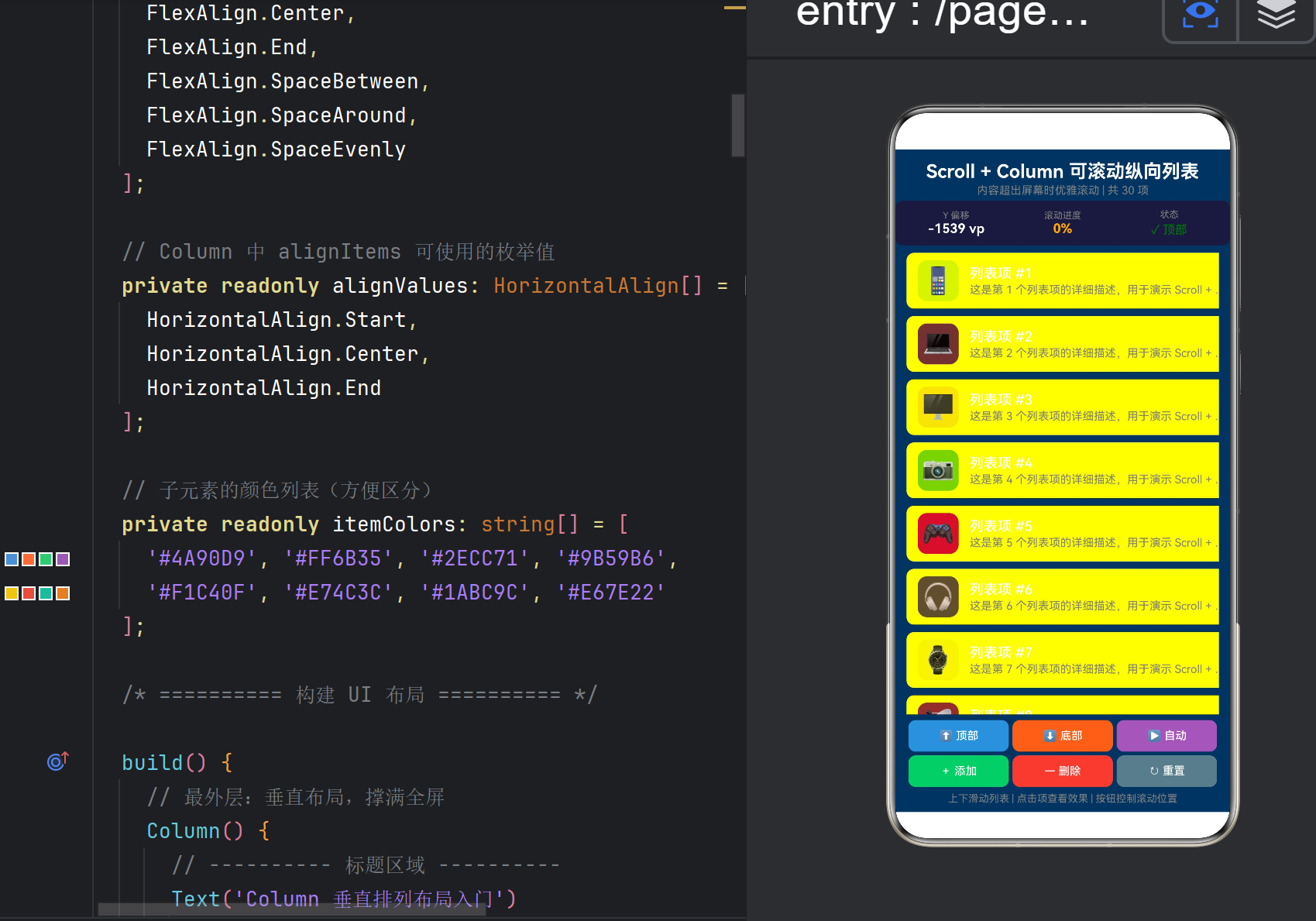This screenshot has width=1316, height=921.
Task: Tap the green 添加 add button
Action: (958, 771)
